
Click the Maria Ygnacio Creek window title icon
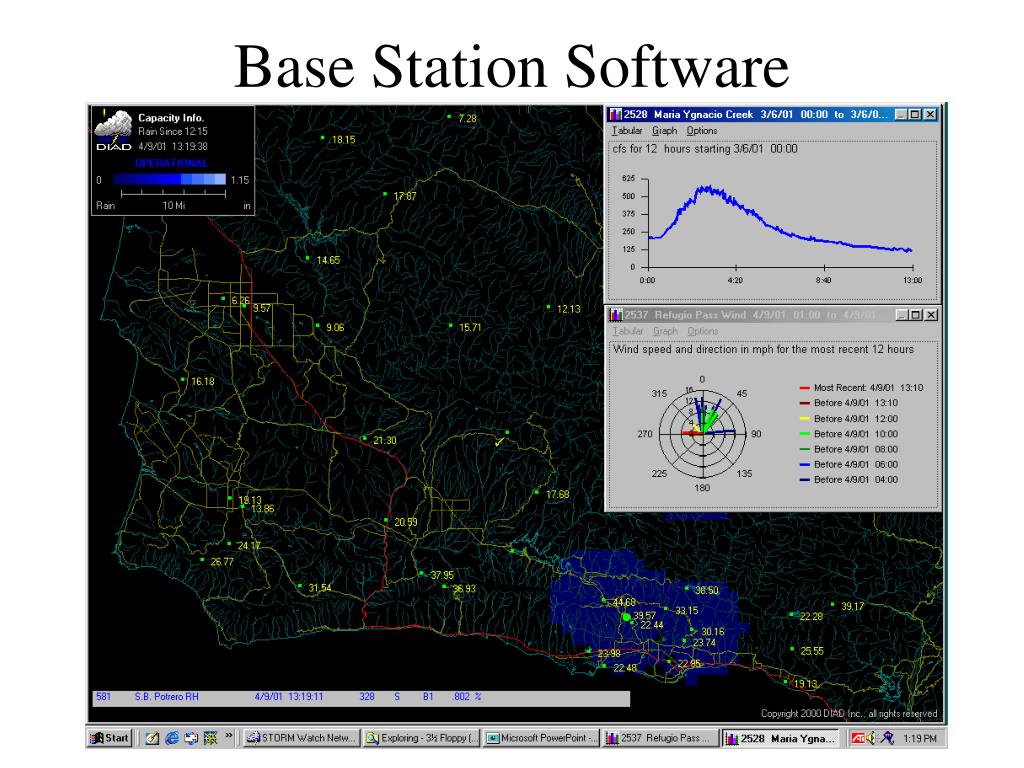click(615, 114)
